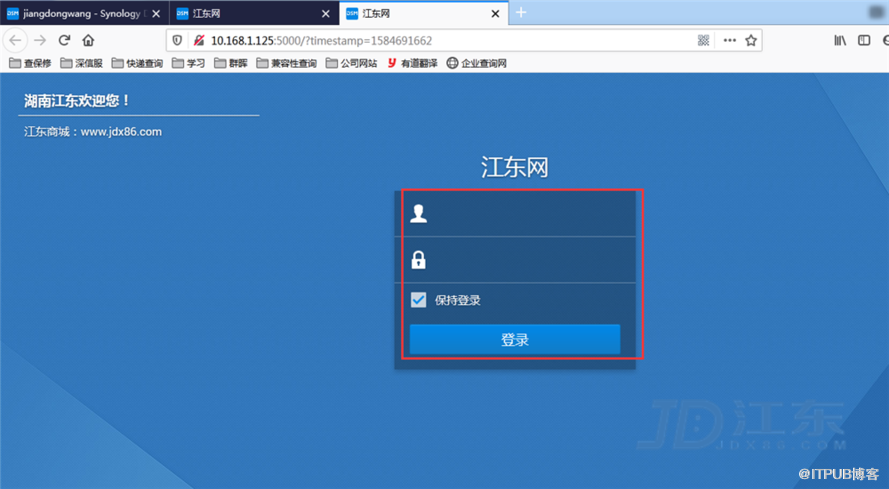
Task: Close the active 江东网 tab
Action: [x=495, y=14]
